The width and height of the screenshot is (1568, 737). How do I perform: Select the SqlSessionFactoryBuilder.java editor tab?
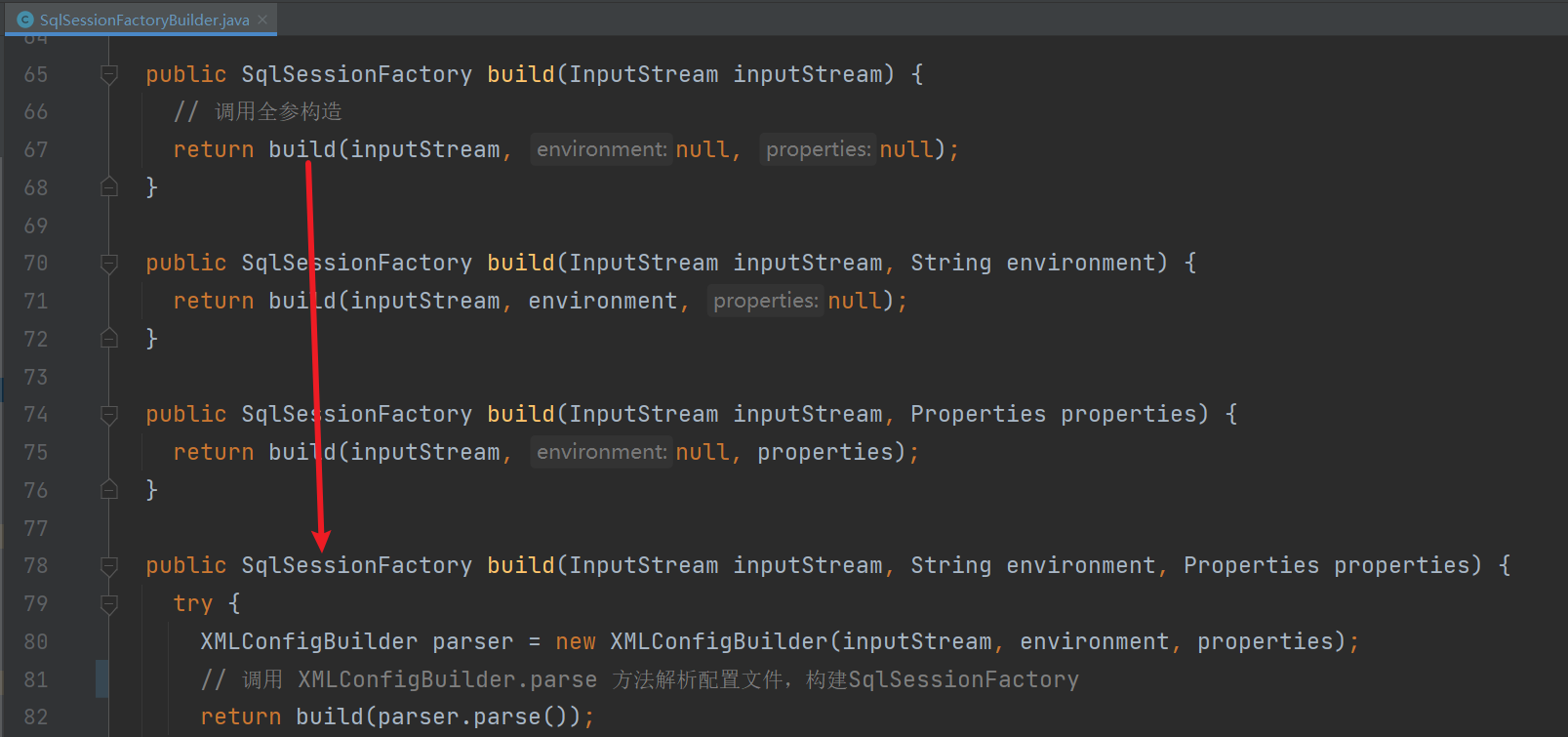point(144,20)
